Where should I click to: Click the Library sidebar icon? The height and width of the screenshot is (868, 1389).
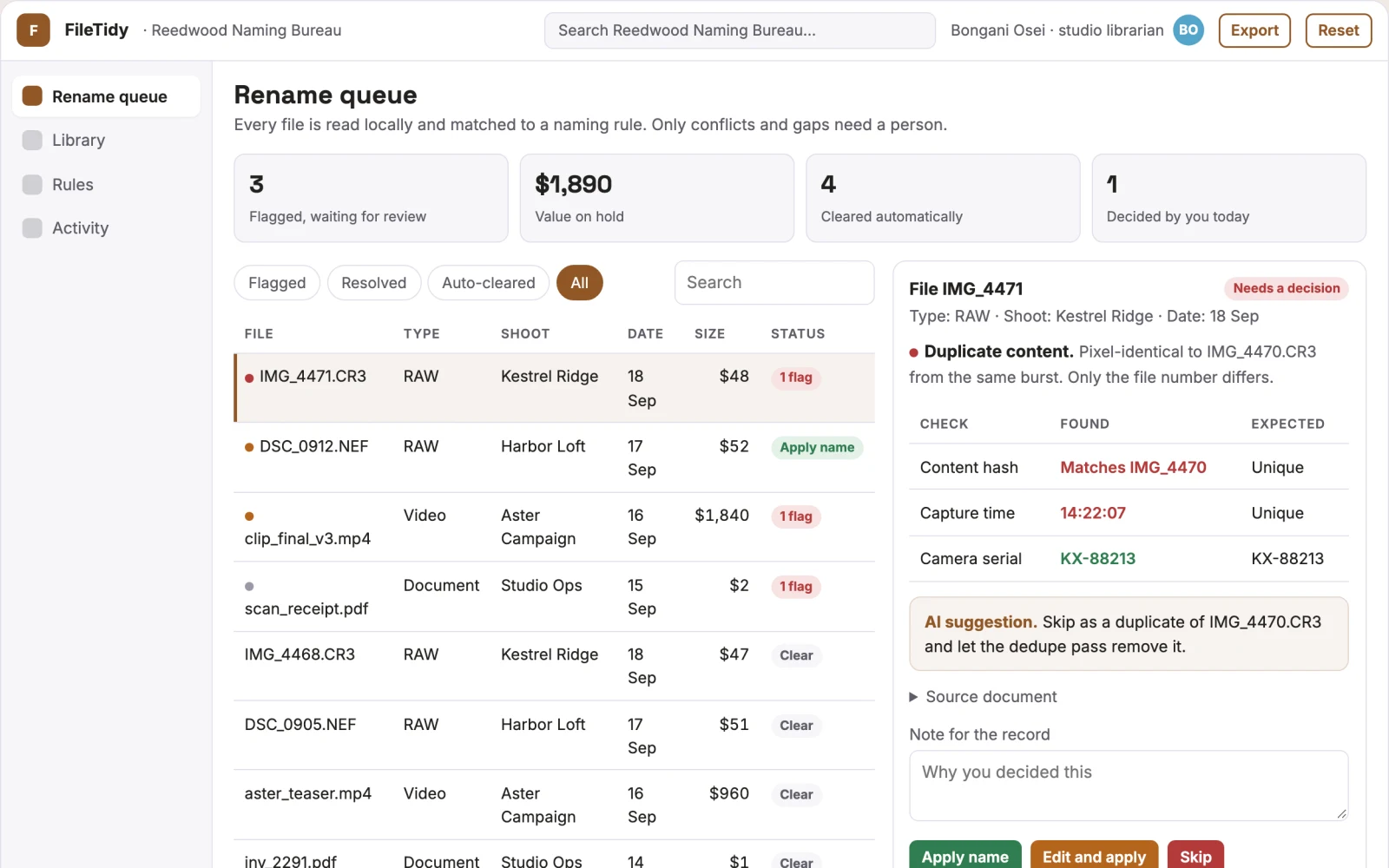coord(32,140)
